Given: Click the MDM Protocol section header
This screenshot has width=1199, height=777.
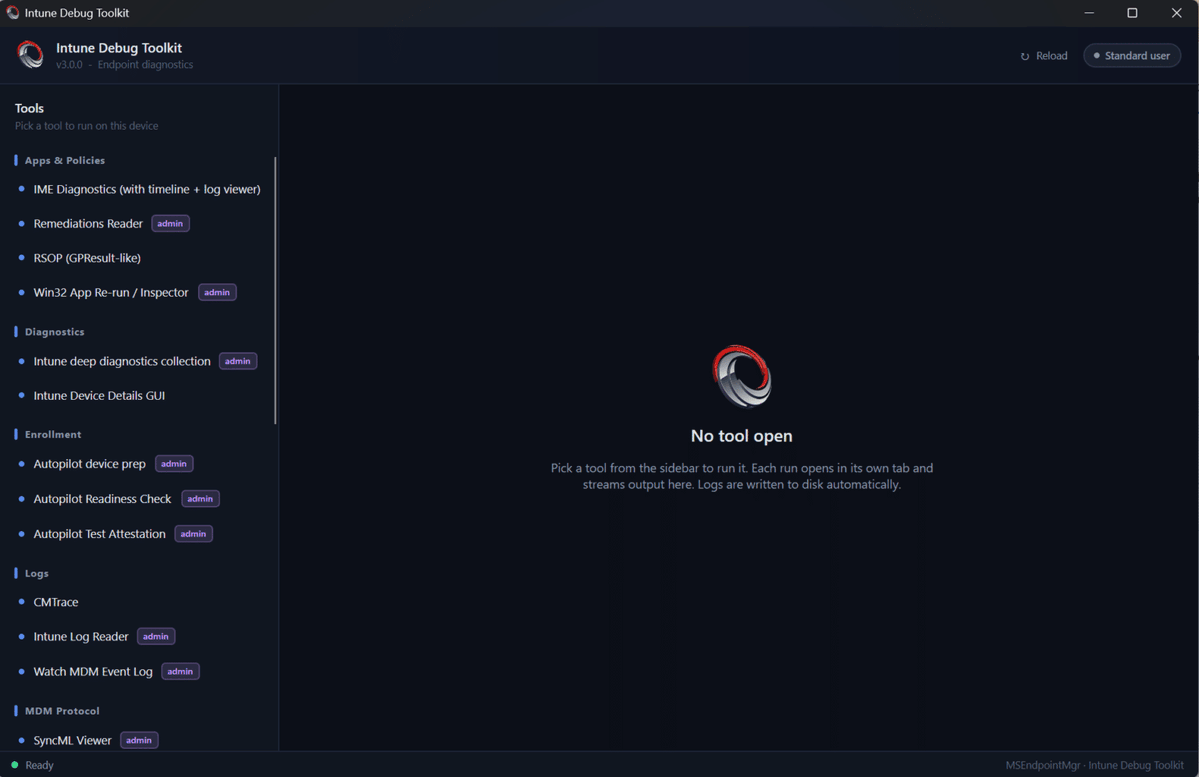Looking at the screenshot, I should click(x=62, y=711).
